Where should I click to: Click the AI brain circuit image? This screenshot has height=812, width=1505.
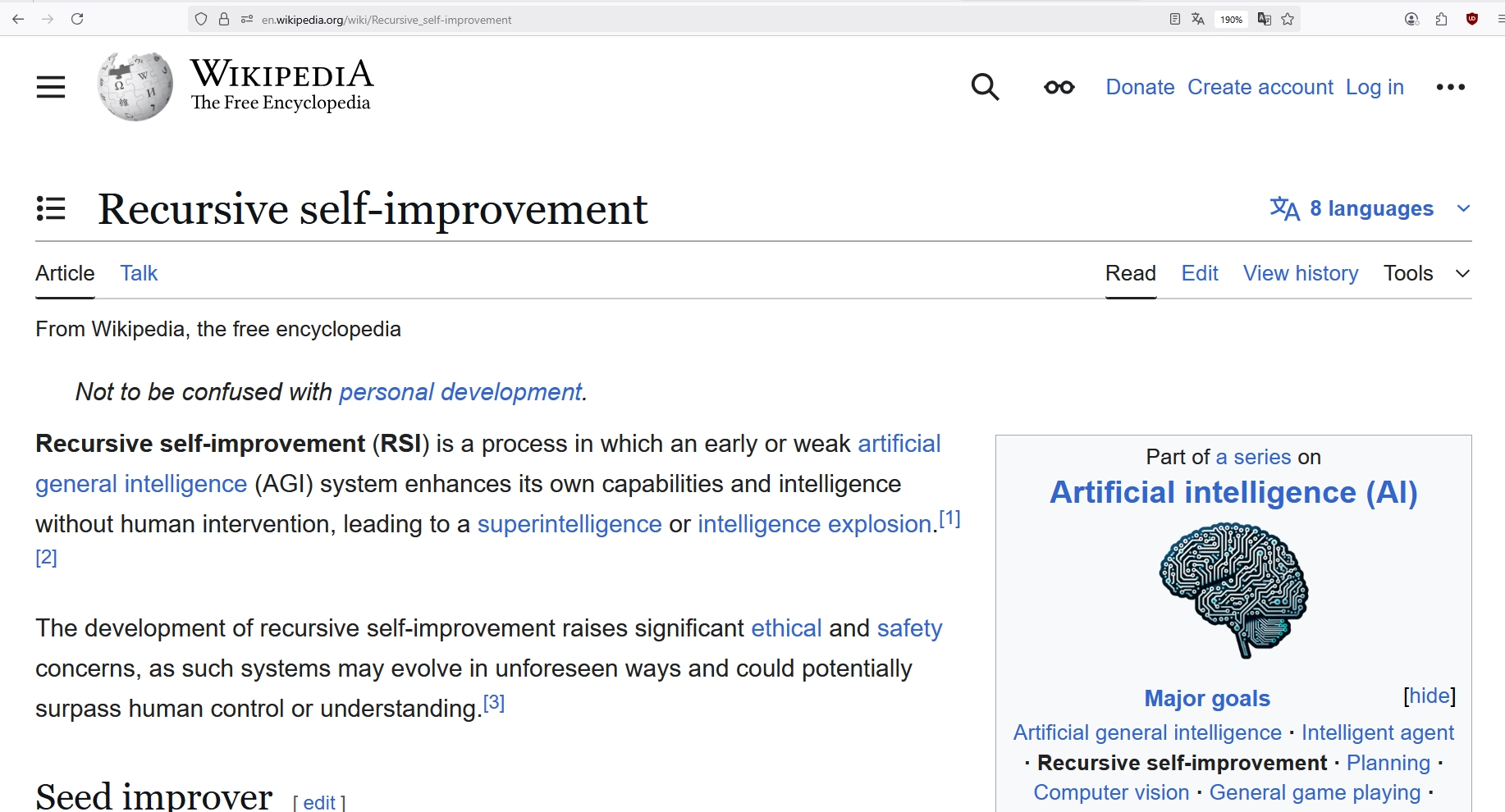pyautogui.click(x=1233, y=590)
